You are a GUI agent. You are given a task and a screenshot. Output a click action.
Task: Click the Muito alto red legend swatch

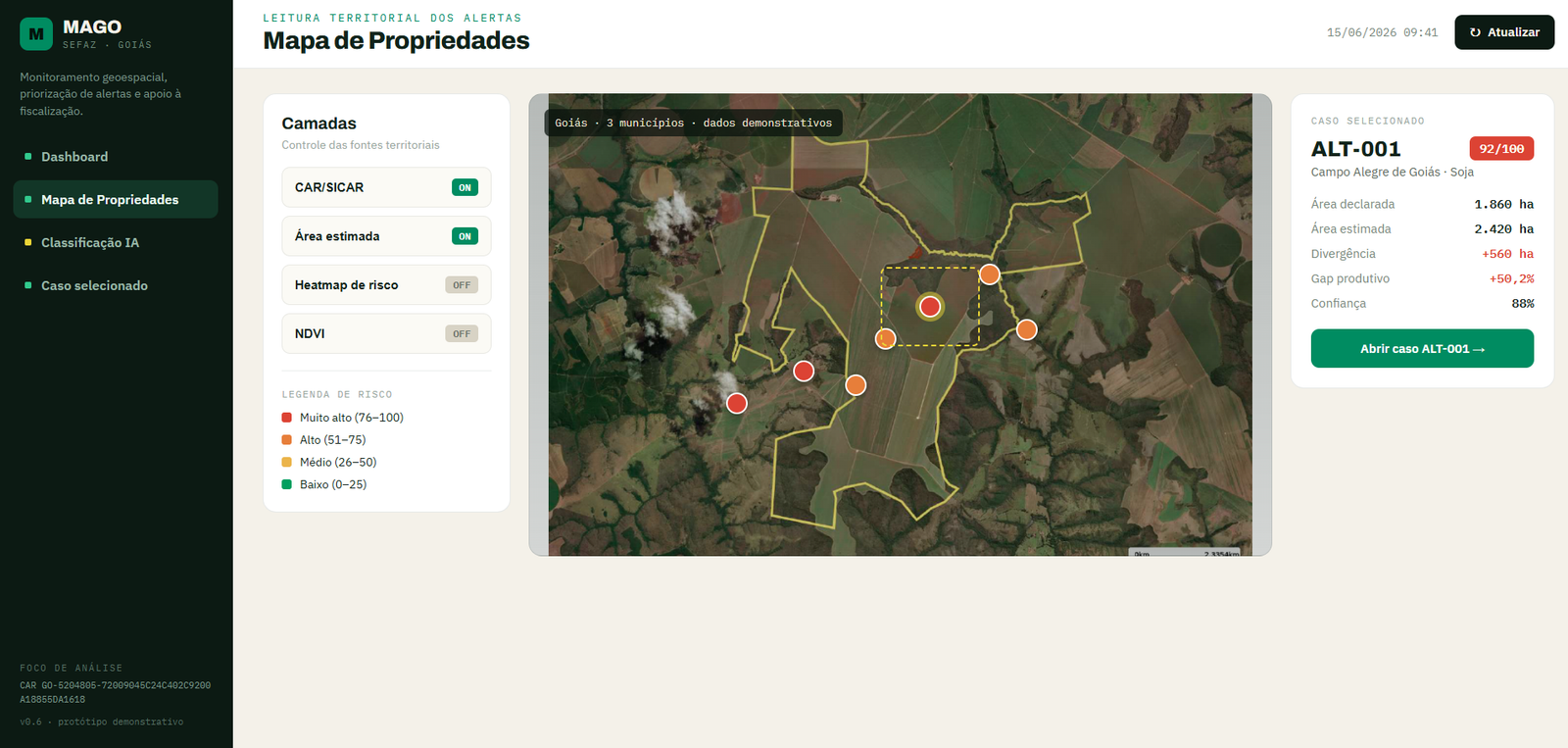point(287,418)
